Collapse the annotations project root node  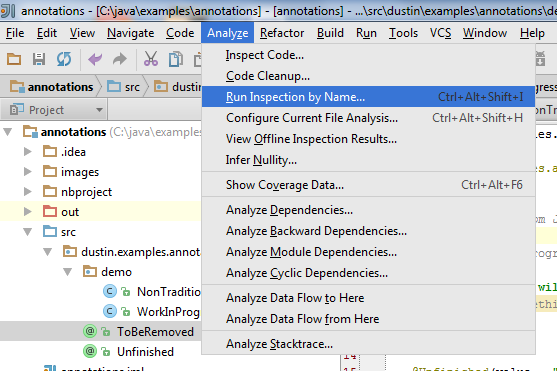pos(8,132)
